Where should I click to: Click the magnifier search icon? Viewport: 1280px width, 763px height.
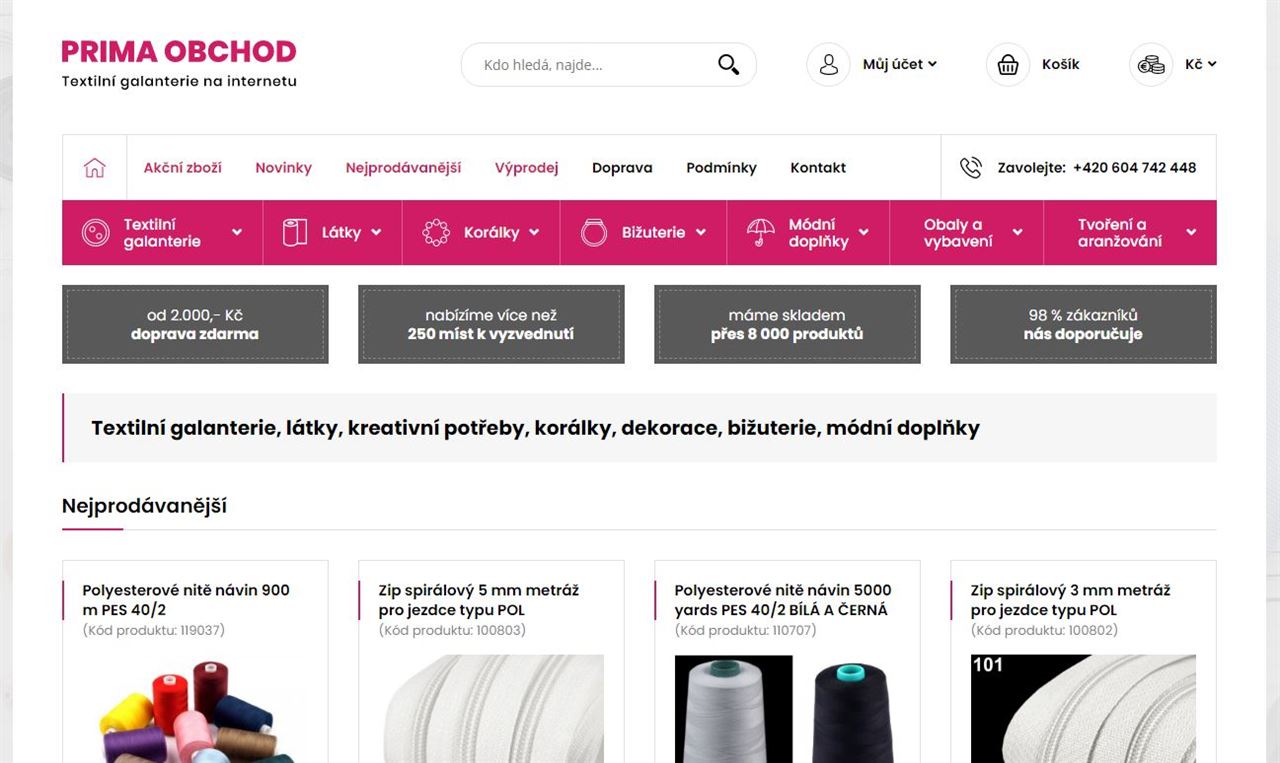pos(728,65)
